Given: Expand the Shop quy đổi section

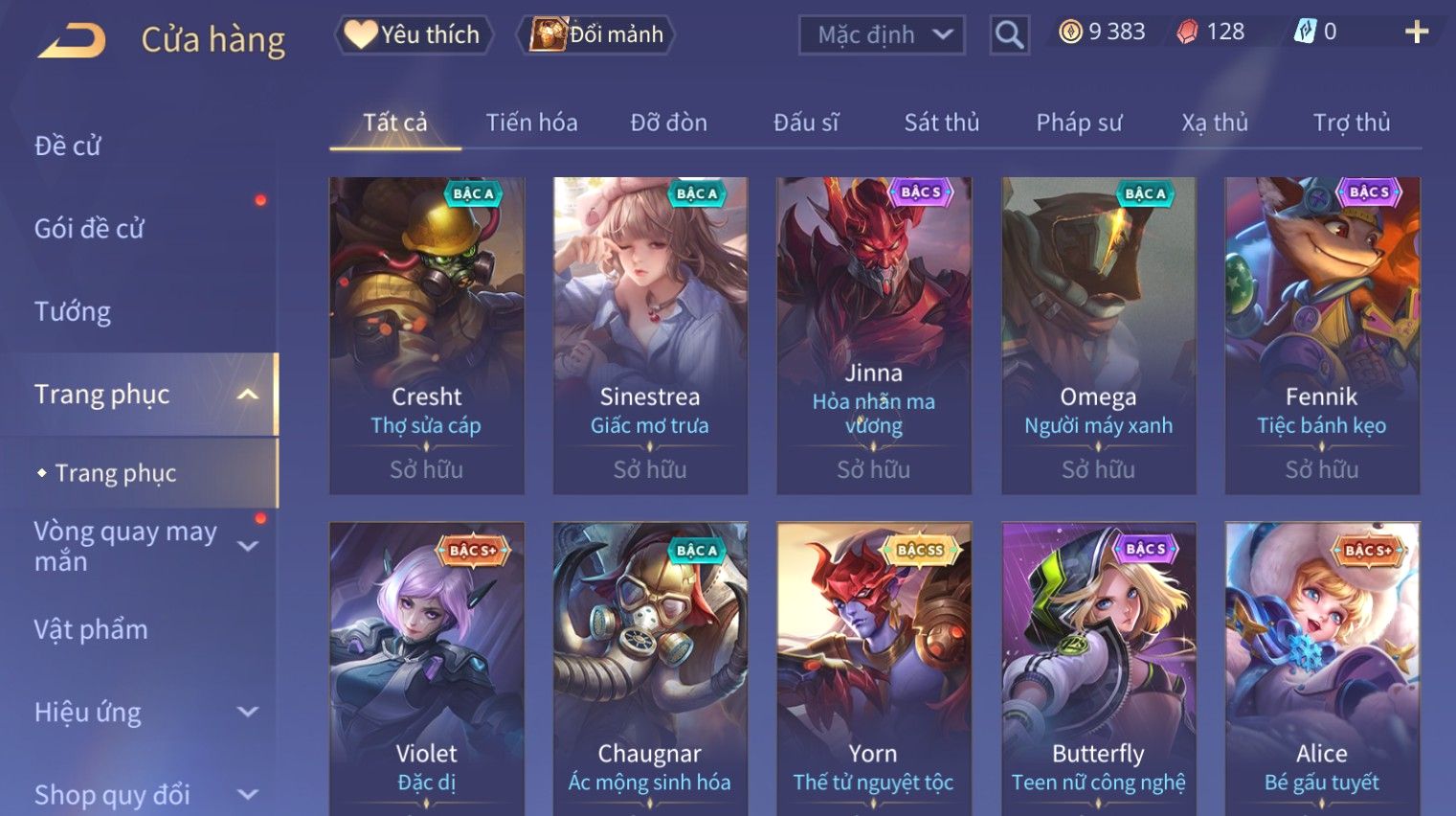Looking at the screenshot, I should pyautogui.click(x=247, y=794).
